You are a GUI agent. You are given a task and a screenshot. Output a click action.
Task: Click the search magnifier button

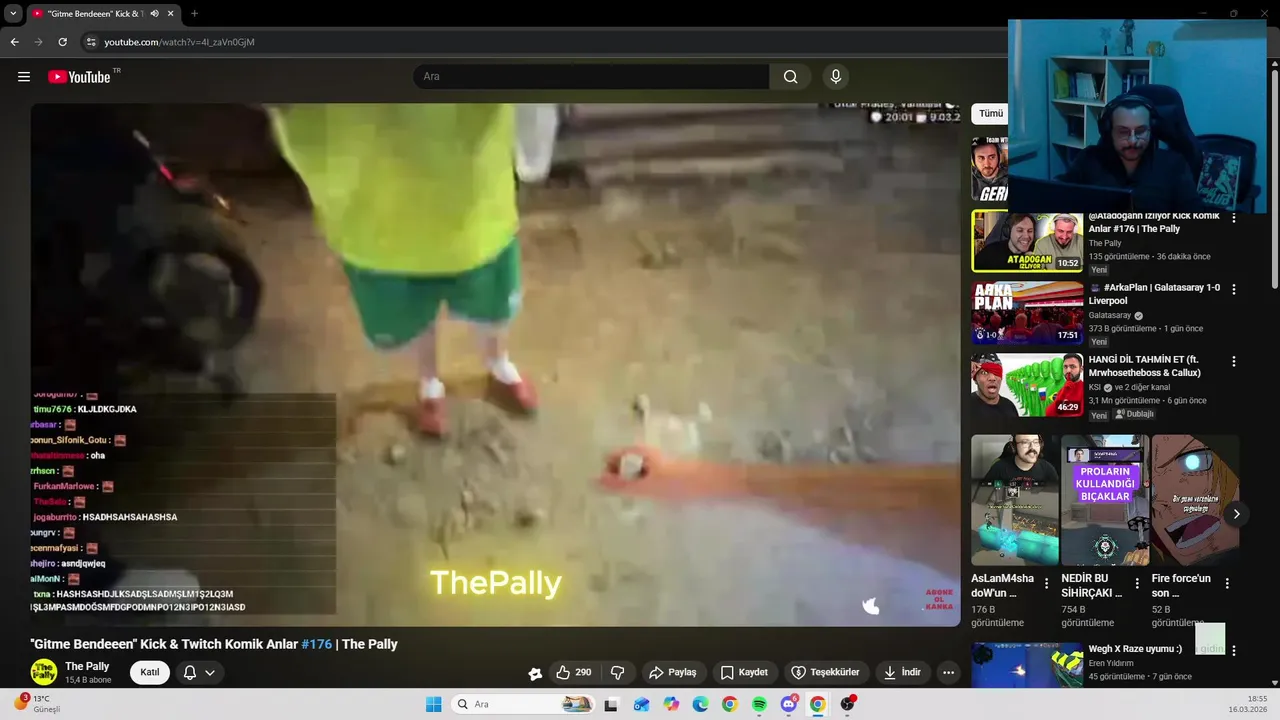790,77
